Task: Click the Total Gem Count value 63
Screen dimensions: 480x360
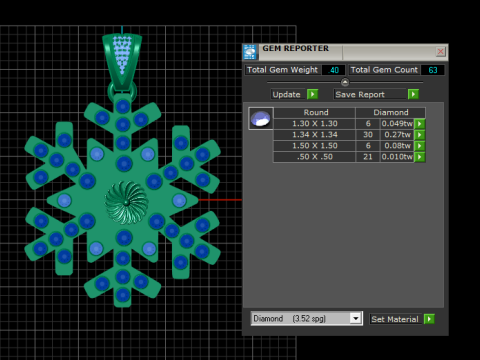Action: pos(433,70)
